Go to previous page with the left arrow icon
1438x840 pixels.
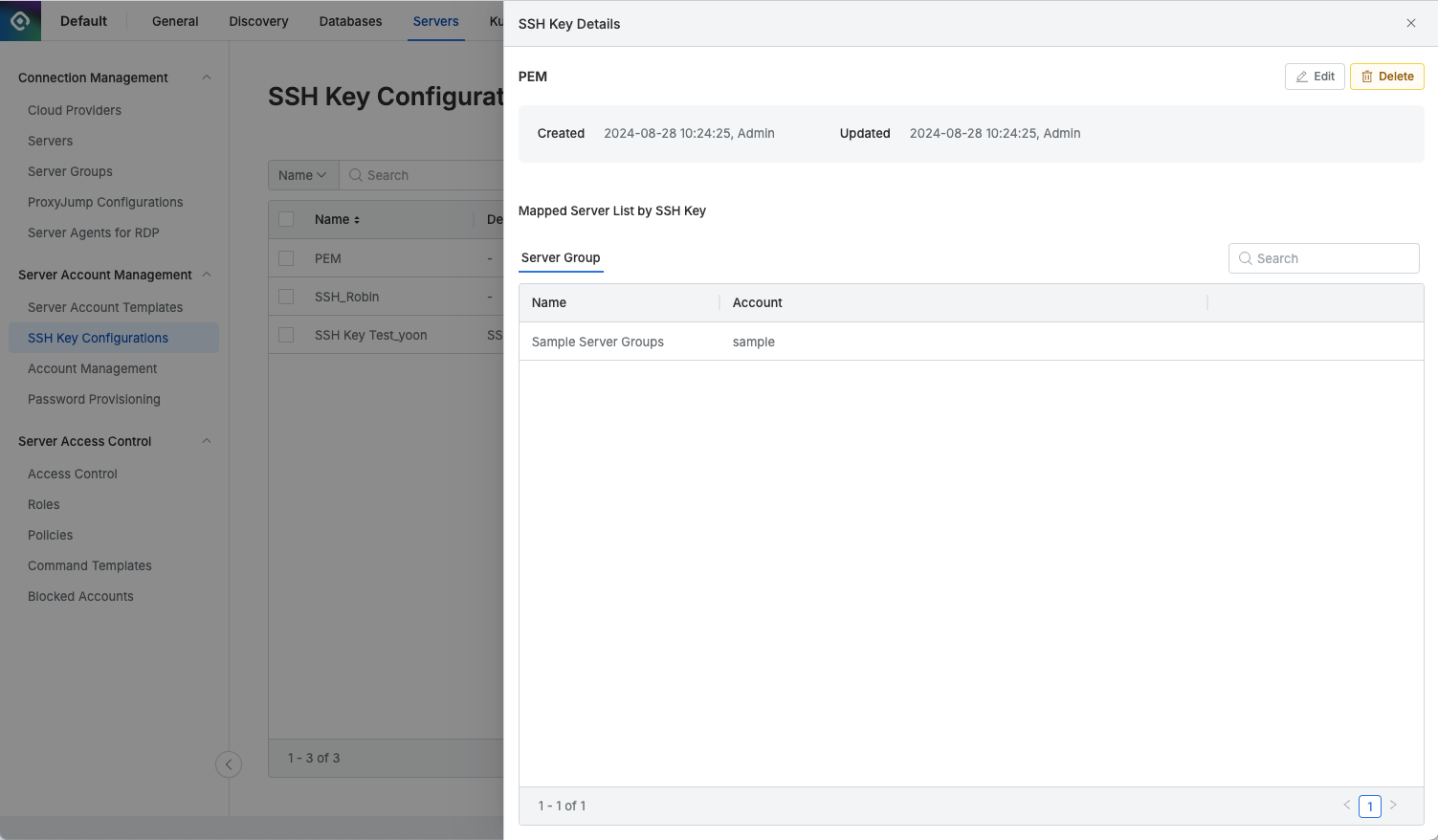point(1346,806)
